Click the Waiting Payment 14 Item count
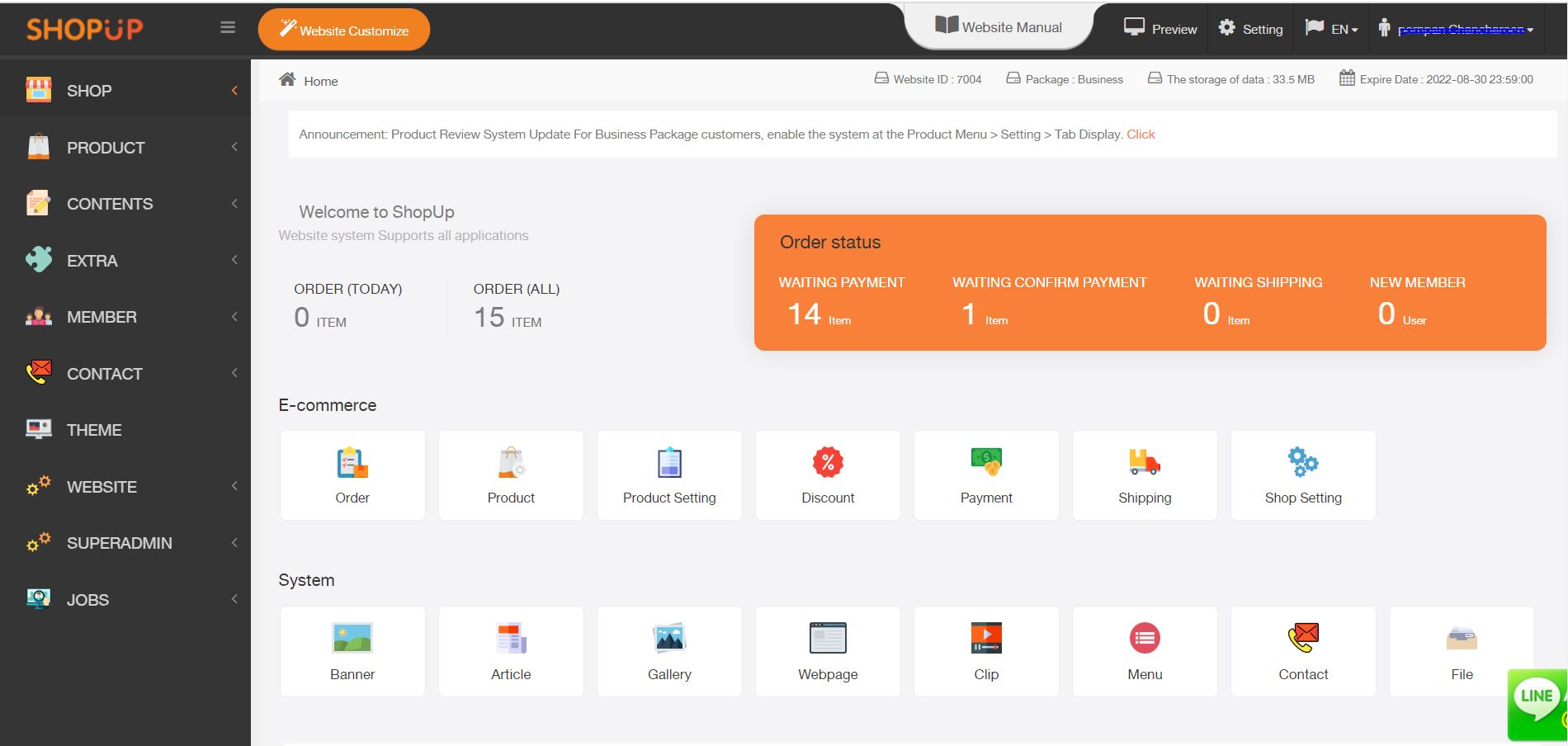The image size is (1568, 746). point(819,314)
